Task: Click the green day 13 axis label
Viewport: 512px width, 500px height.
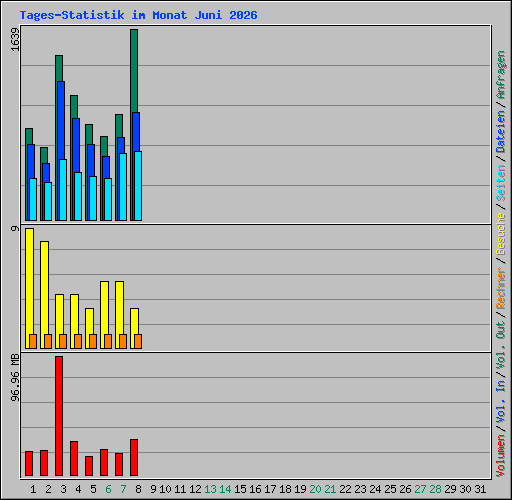Action: tap(210, 489)
